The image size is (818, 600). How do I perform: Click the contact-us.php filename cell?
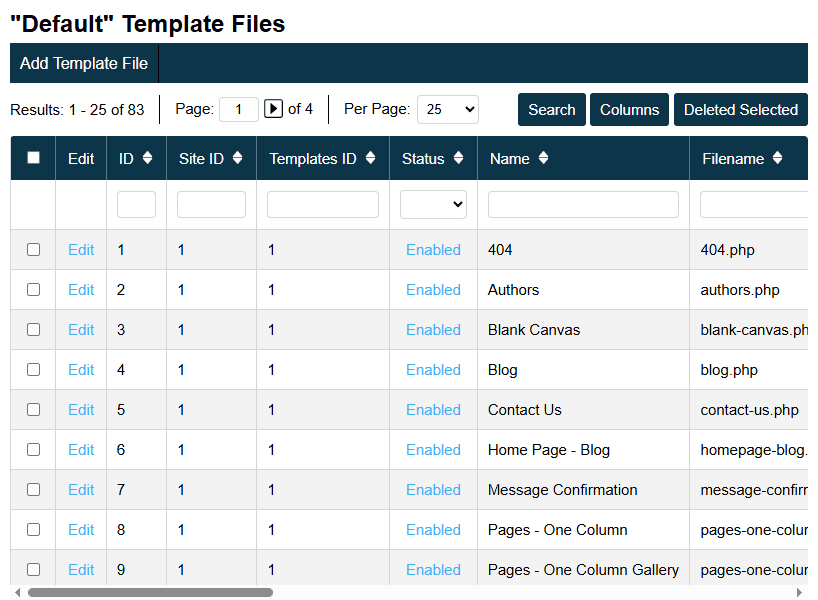[749, 410]
